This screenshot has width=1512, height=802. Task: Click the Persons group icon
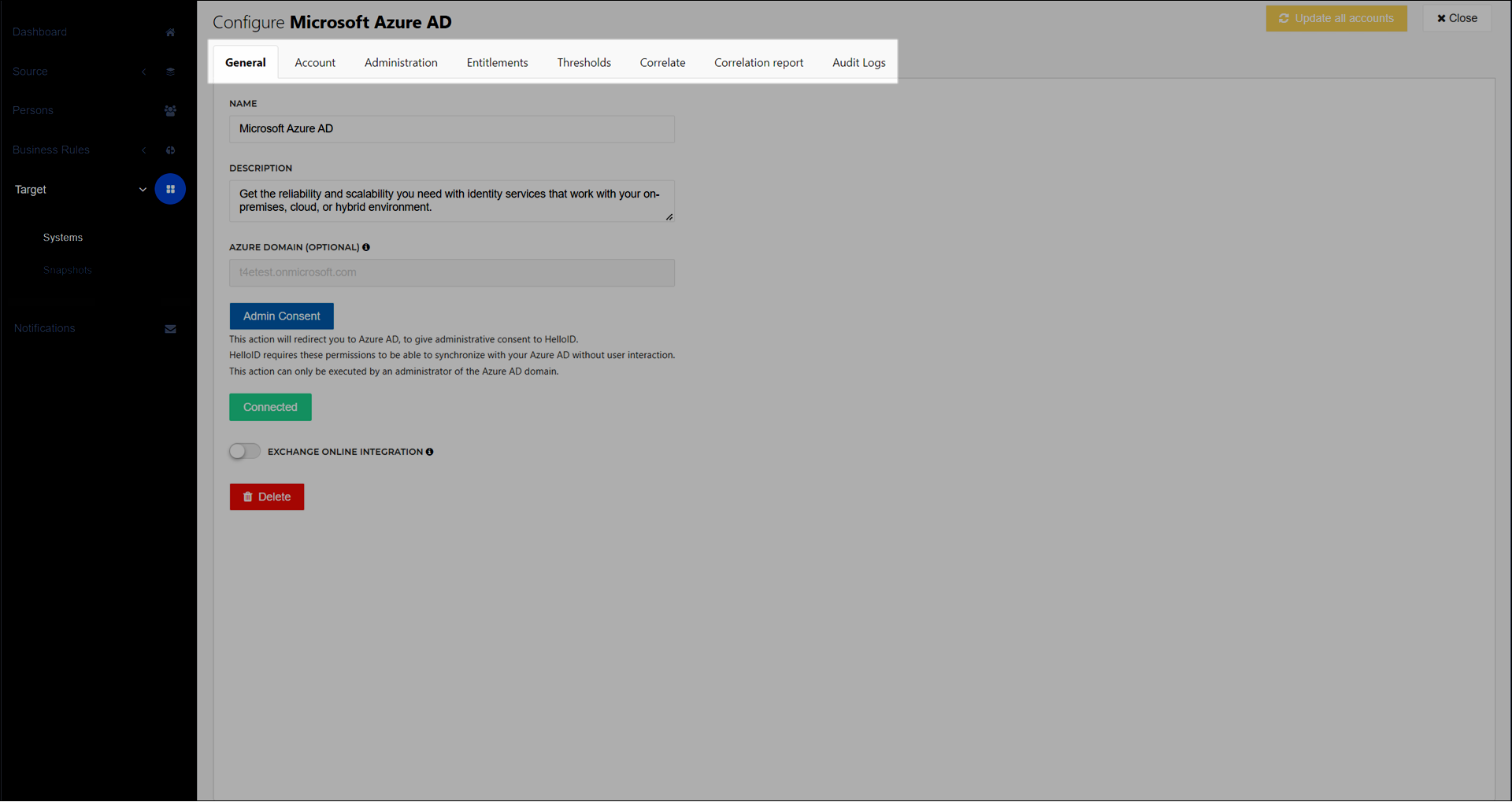[x=170, y=111]
